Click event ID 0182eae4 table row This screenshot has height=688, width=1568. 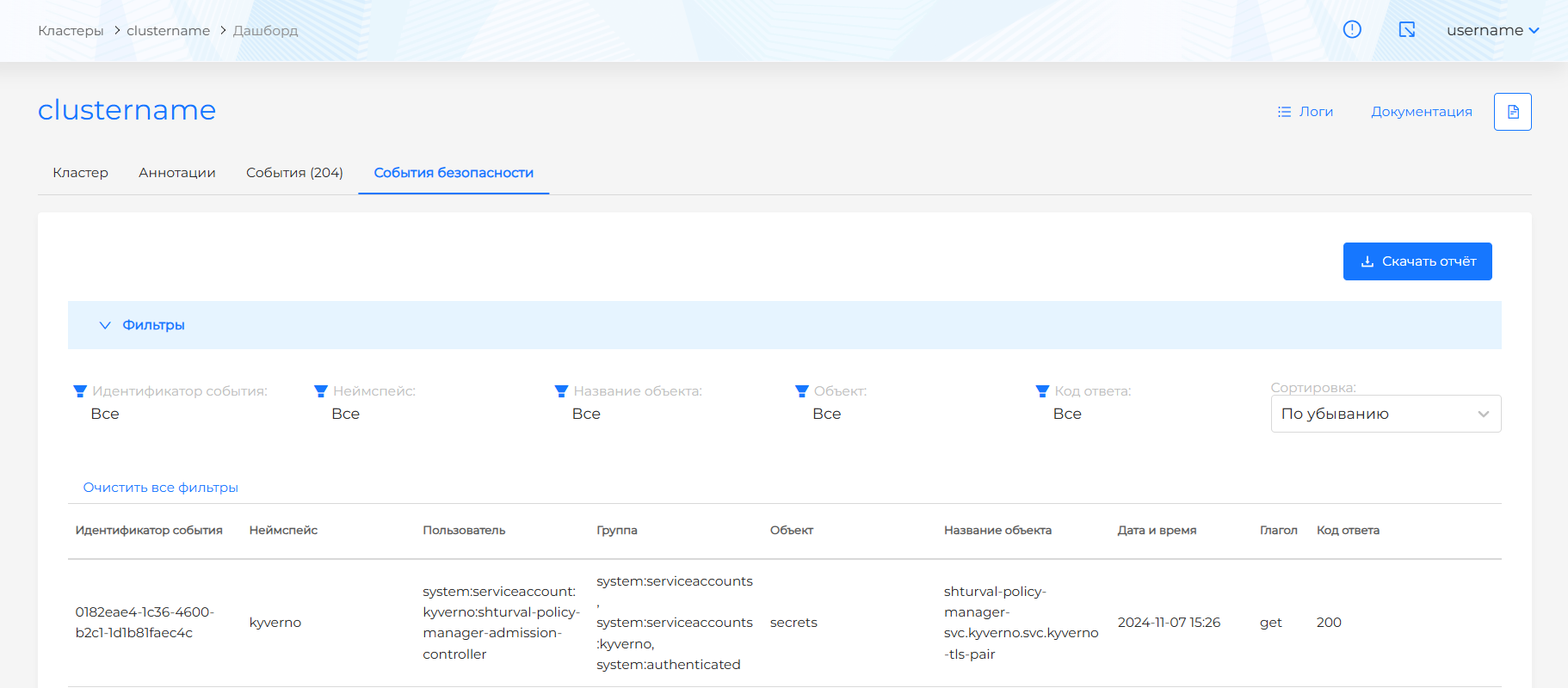(x=144, y=623)
